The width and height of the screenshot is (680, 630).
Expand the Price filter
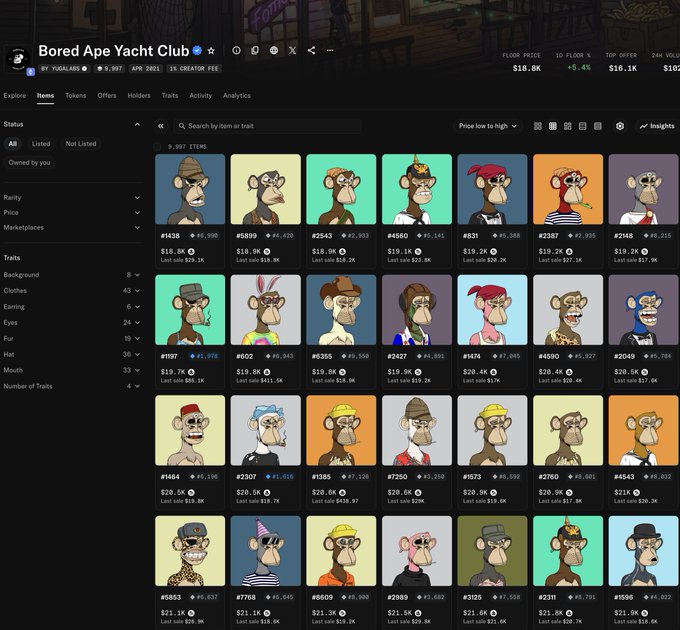72,212
